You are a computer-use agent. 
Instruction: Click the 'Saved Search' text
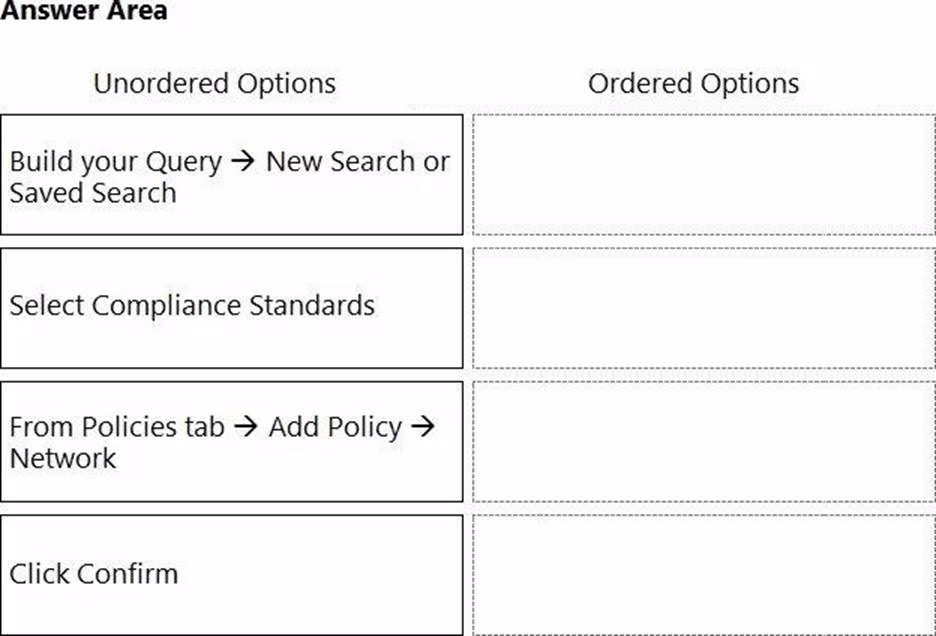93,192
